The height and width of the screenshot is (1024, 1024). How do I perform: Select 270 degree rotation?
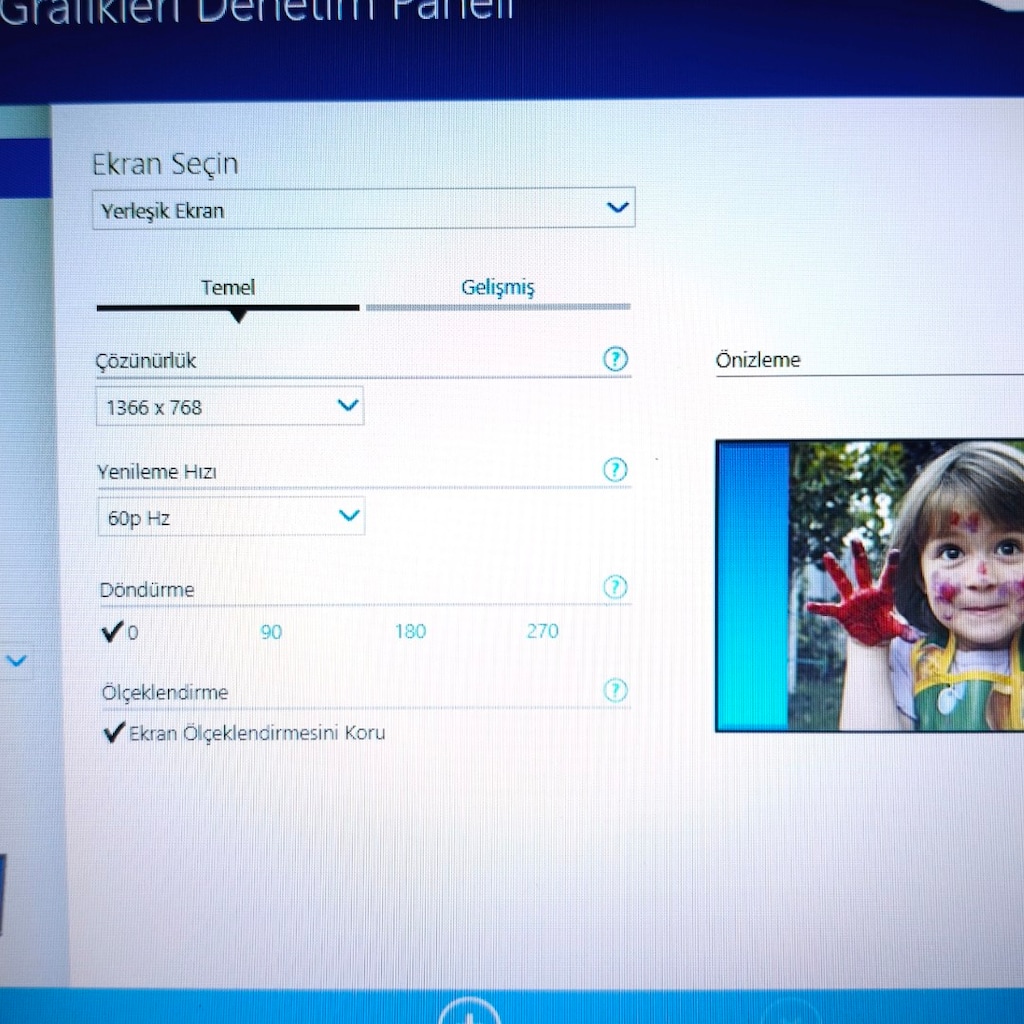543,631
